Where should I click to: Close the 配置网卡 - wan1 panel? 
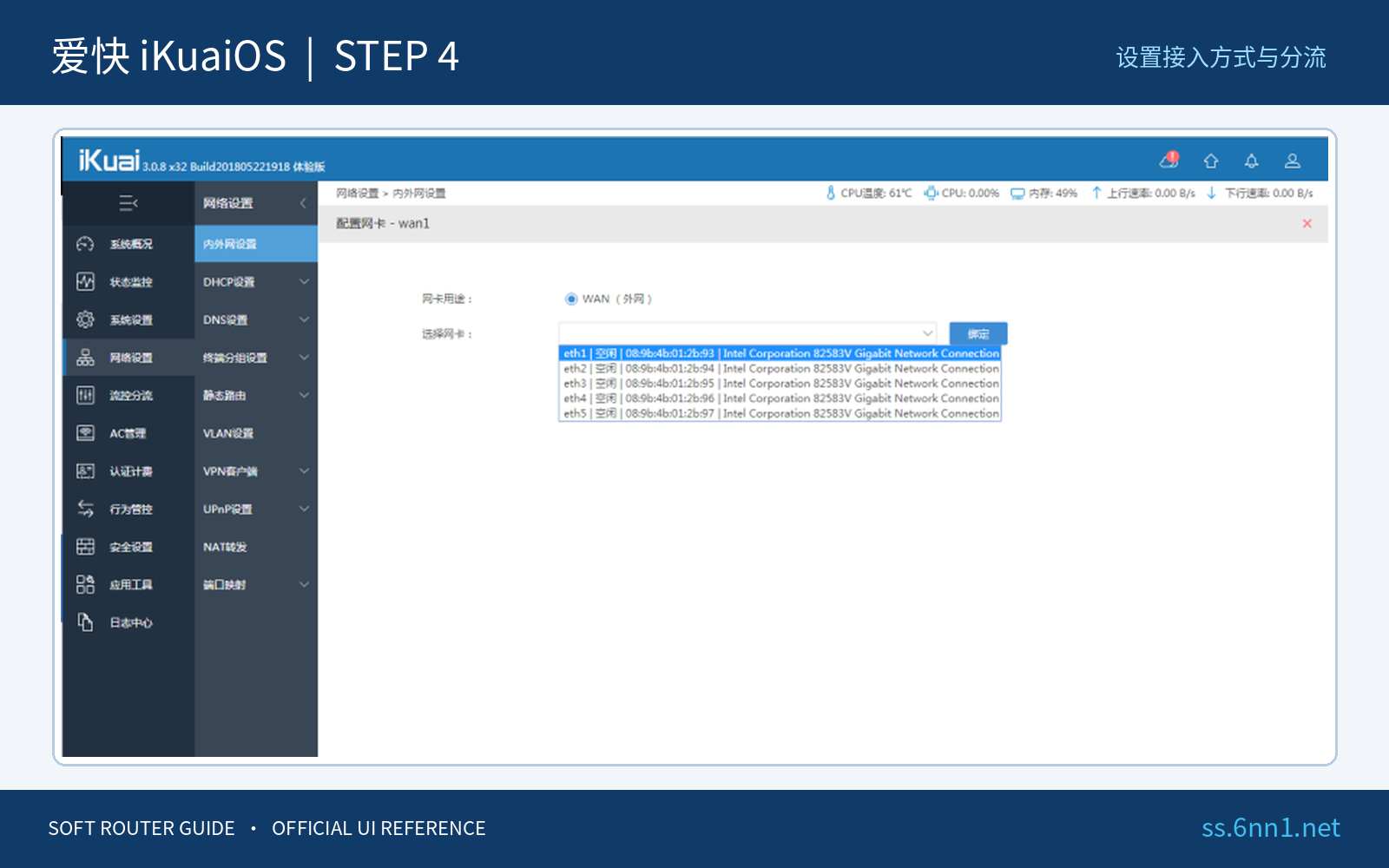1307,224
